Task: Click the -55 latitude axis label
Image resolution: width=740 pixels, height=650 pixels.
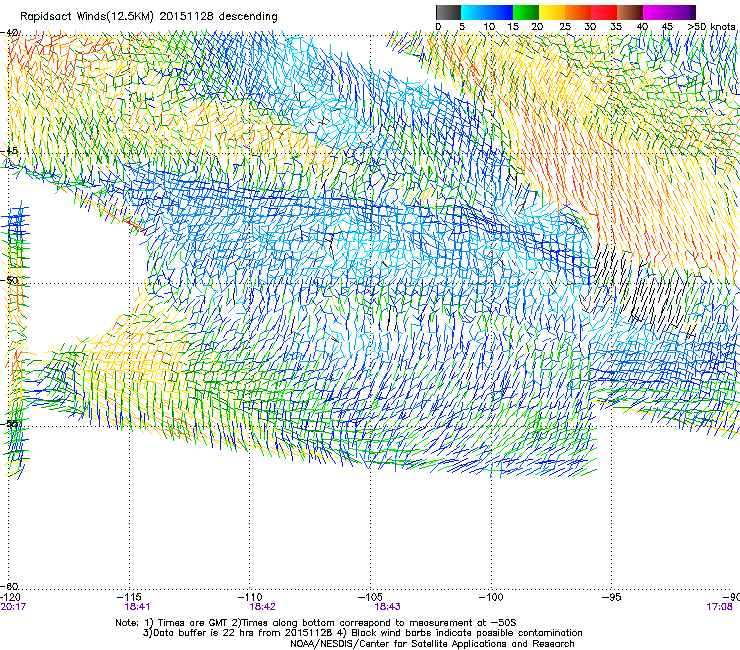Action: (x=9, y=423)
